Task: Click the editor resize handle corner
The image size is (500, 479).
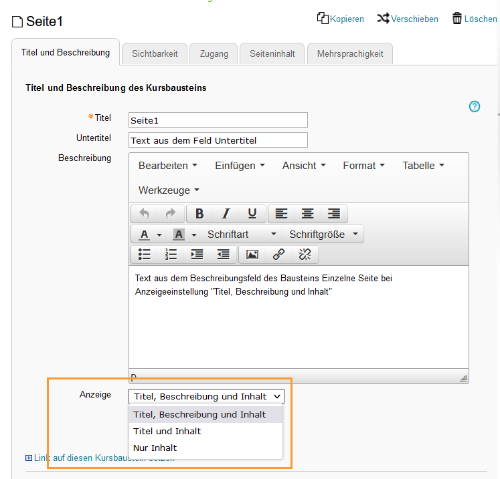Action: 463,378
